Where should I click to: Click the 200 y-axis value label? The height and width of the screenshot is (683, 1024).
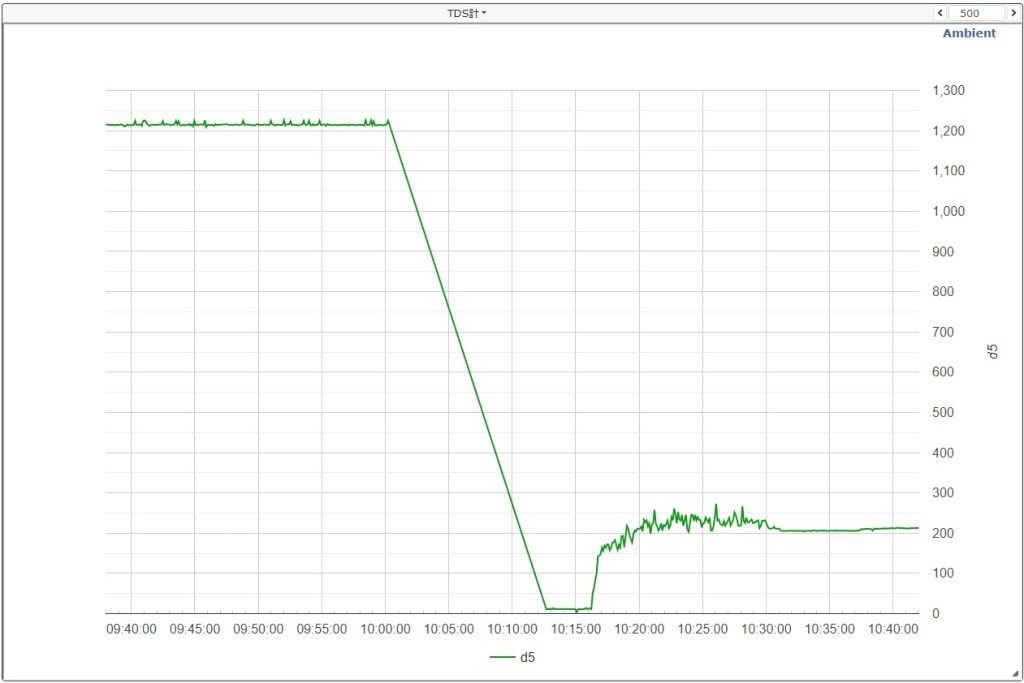(x=942, y=533)
